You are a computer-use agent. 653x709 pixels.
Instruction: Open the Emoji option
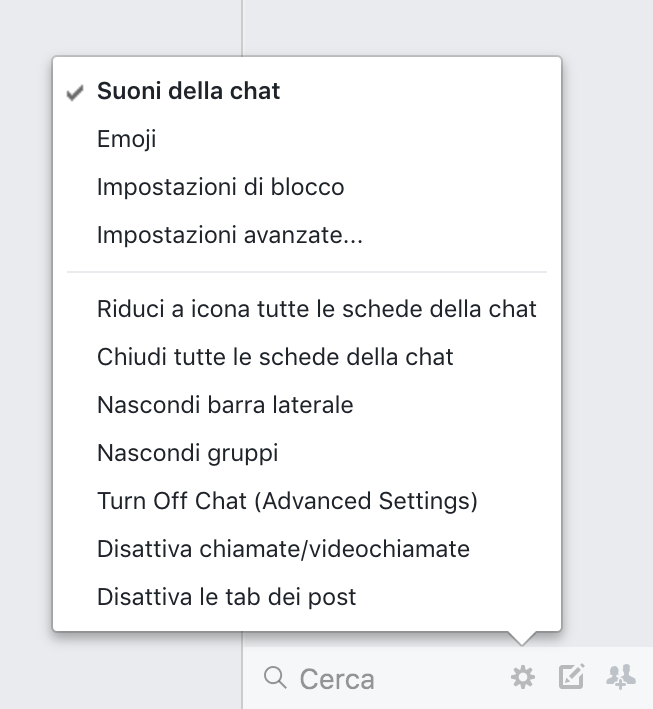(x=126, y=139)
